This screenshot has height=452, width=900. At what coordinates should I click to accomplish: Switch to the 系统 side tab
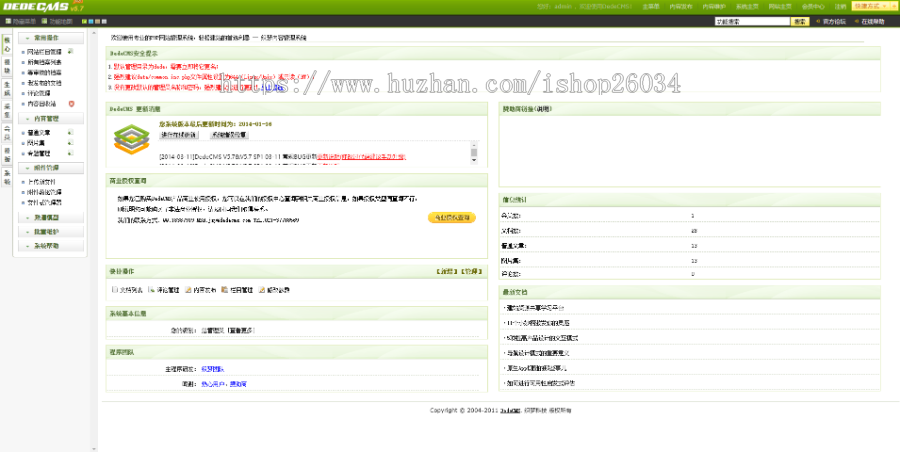point(7,177)
